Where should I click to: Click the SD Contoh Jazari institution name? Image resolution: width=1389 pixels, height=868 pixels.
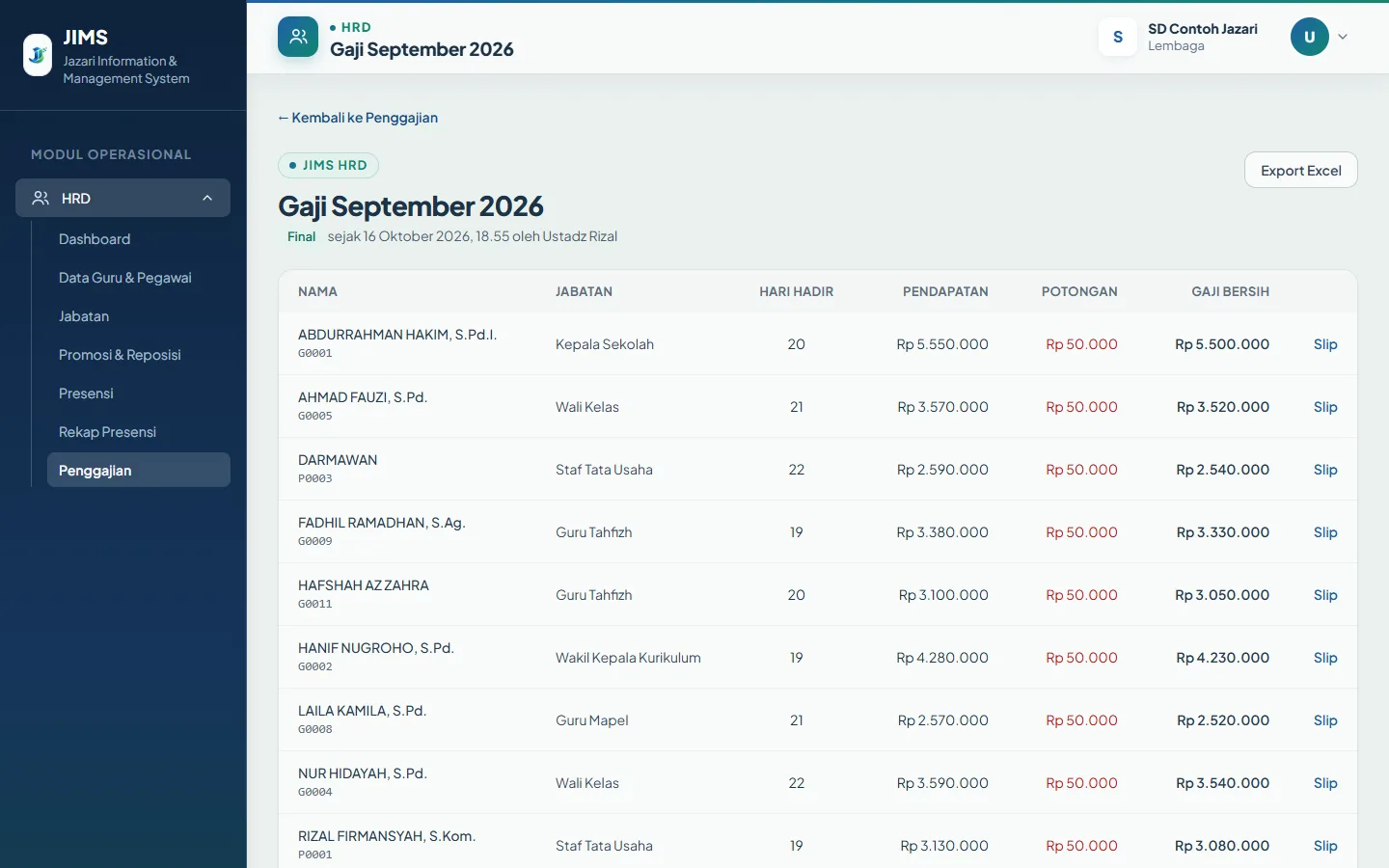coord(1203,29)
